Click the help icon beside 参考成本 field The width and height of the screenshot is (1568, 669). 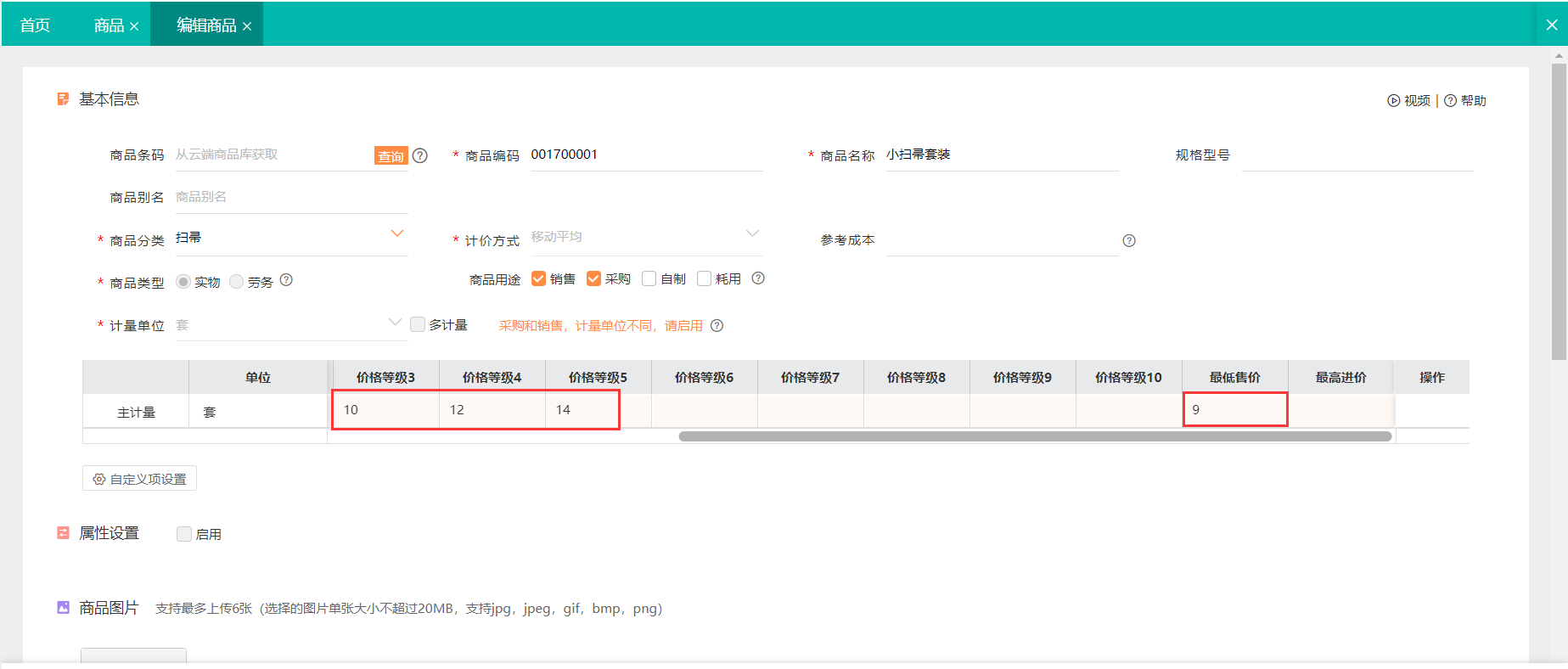[1129, 240]
